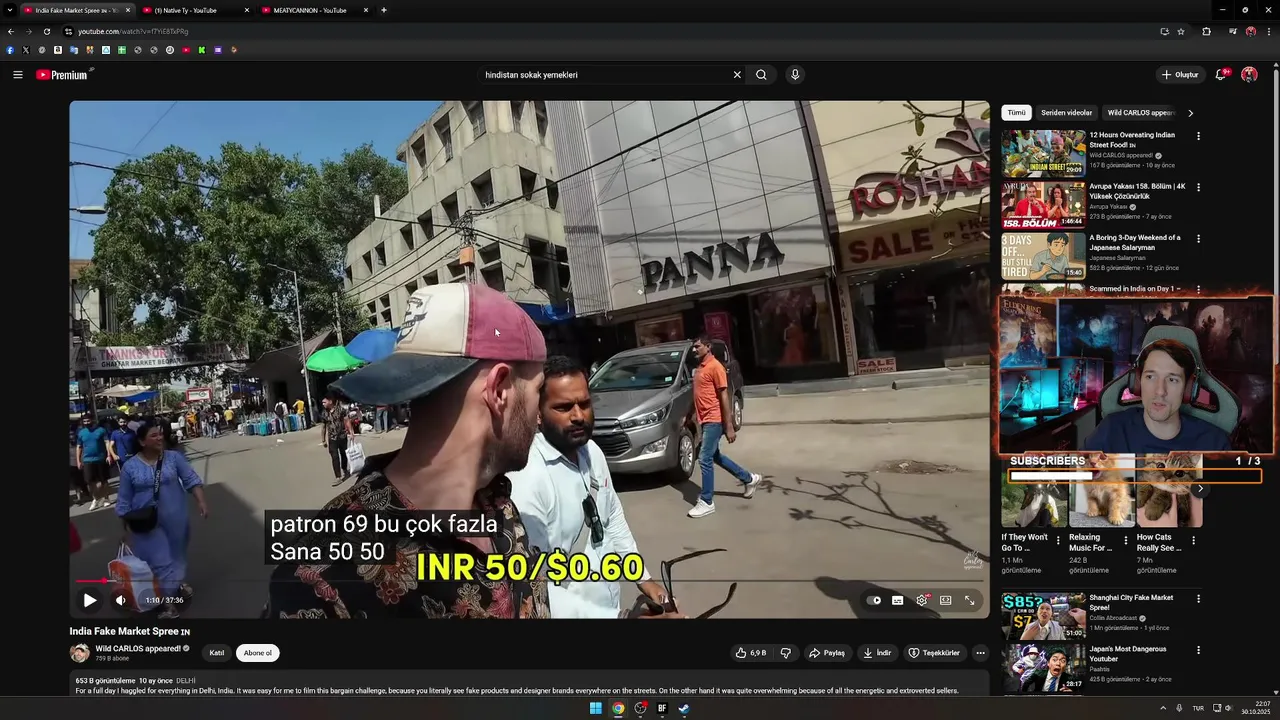Seek on the video progress bar

pos(529,580)
